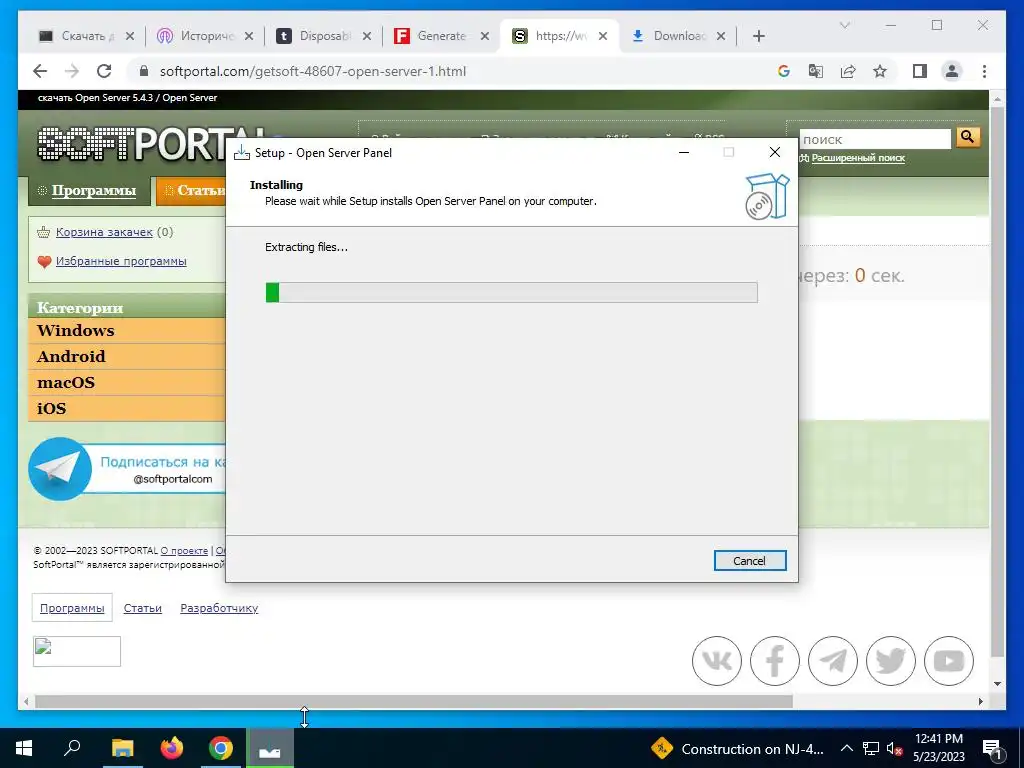Screen dimensions: 1024x768
Task: Click the setup dialog title bar download icon
Action: click(x=242, y=153)
